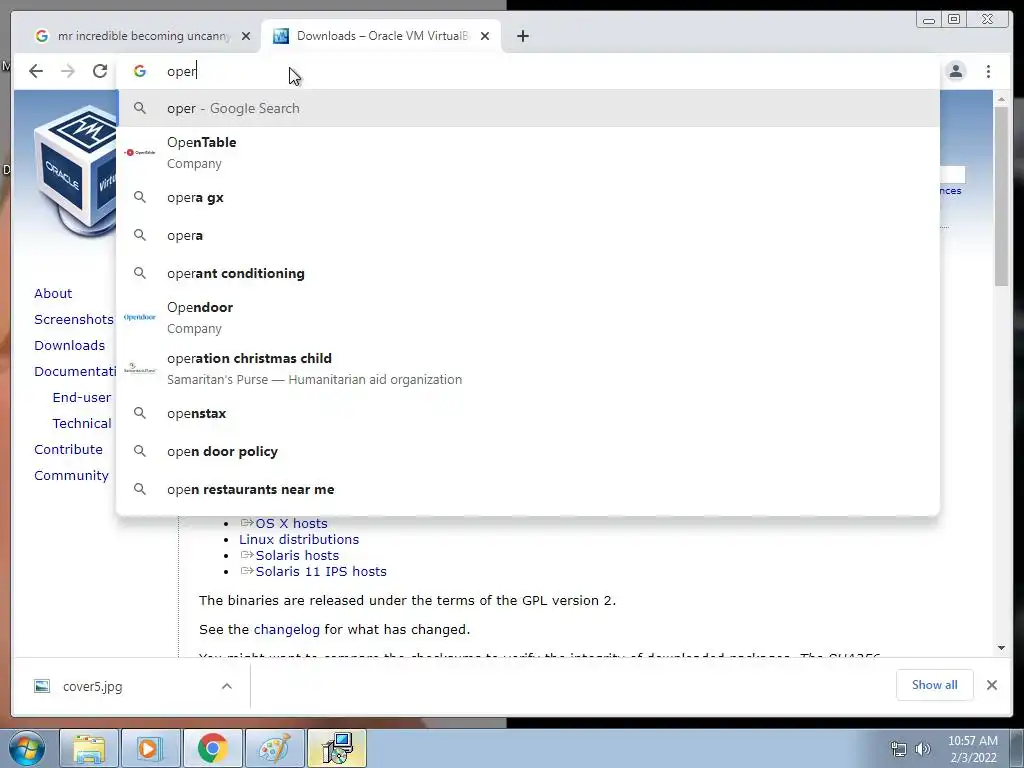The image size is (1024, 768).
Task: Open the Chrome profile avatar
Action: 956,71
